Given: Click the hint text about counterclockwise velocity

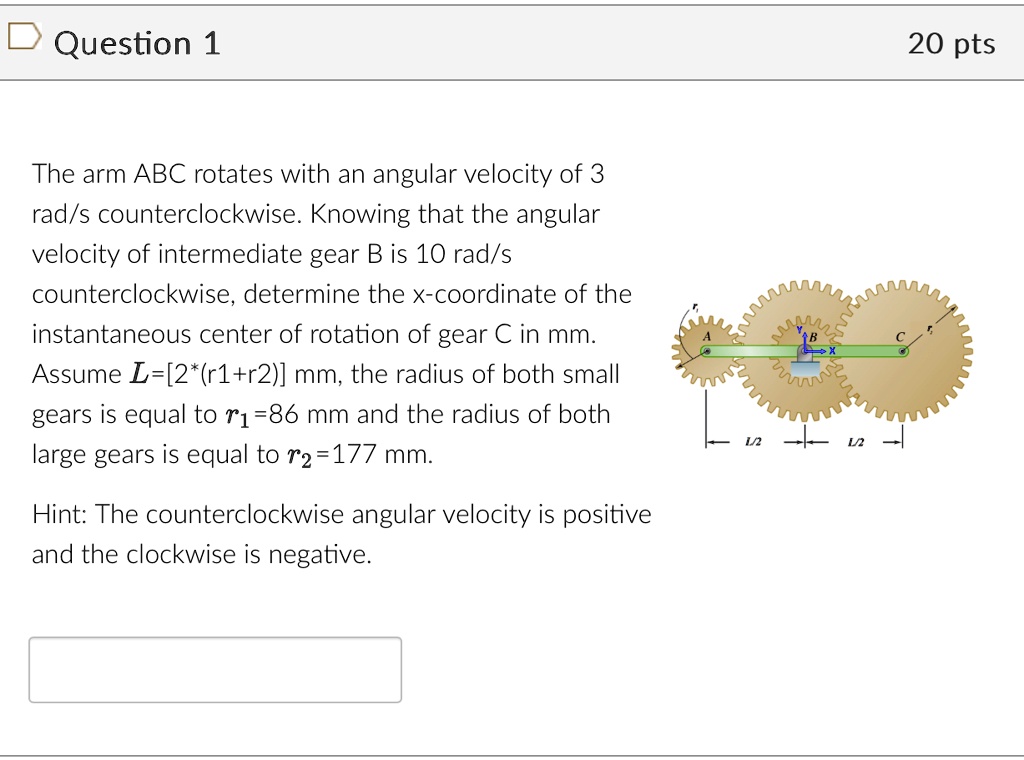Looking at the screenshot, I should coord(342,534).
